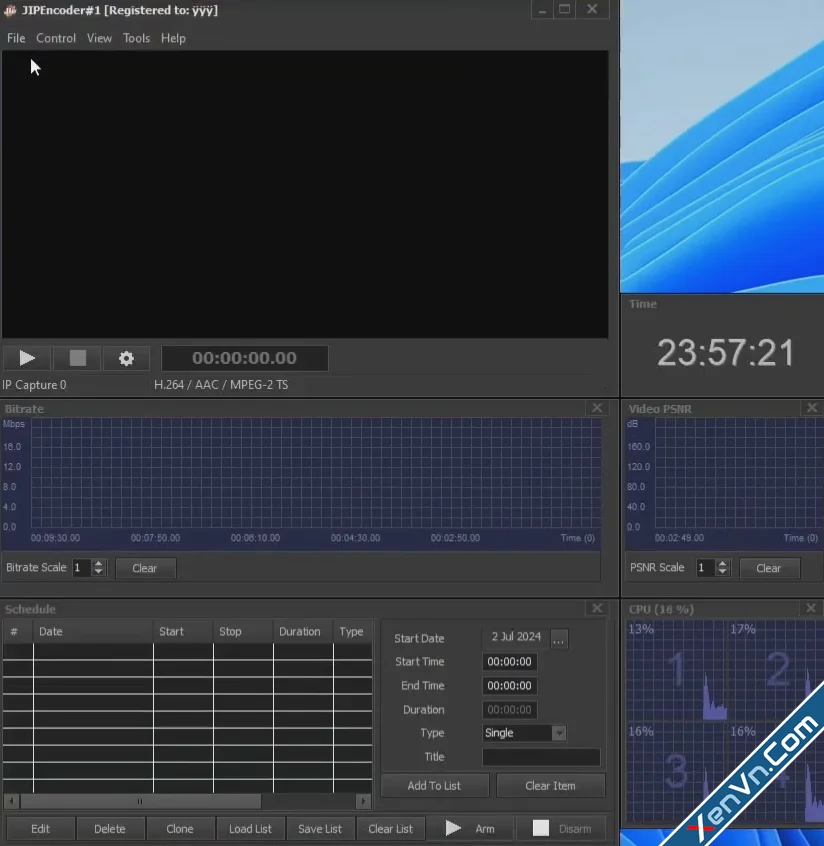Click Add To List button

(434, 786)
